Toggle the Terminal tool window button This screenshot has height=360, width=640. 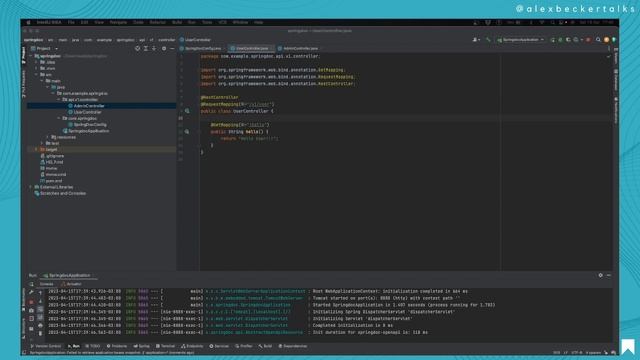[165, 346]
